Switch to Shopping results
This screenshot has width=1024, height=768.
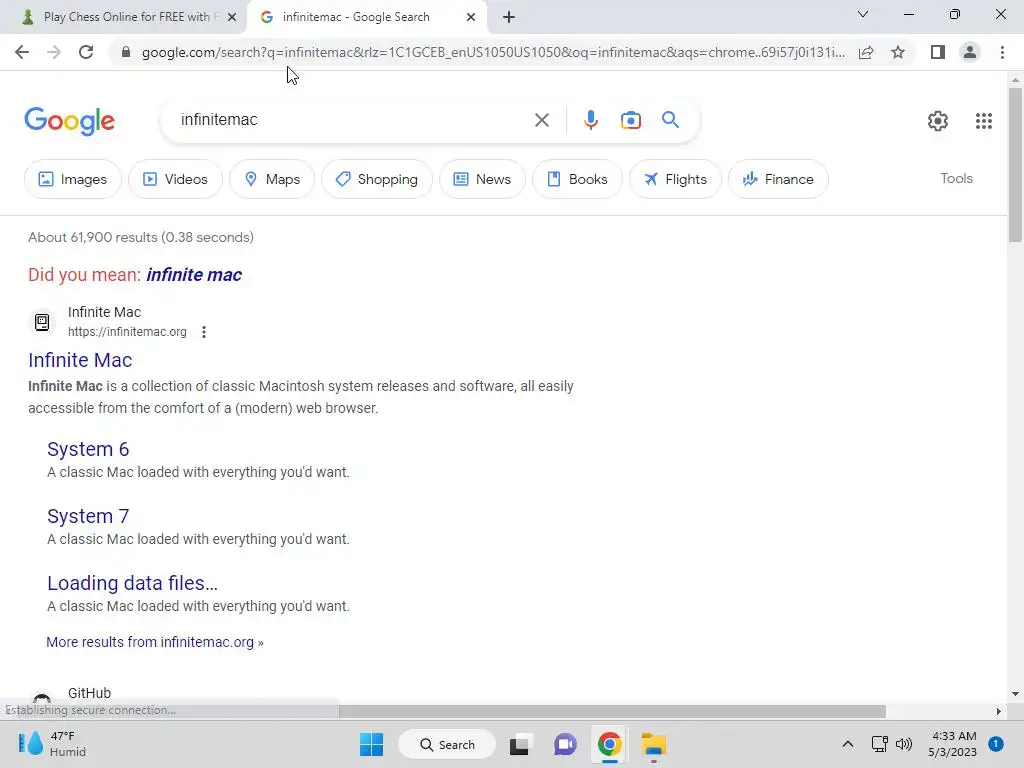pyautogui.click(x=377, y=179)
